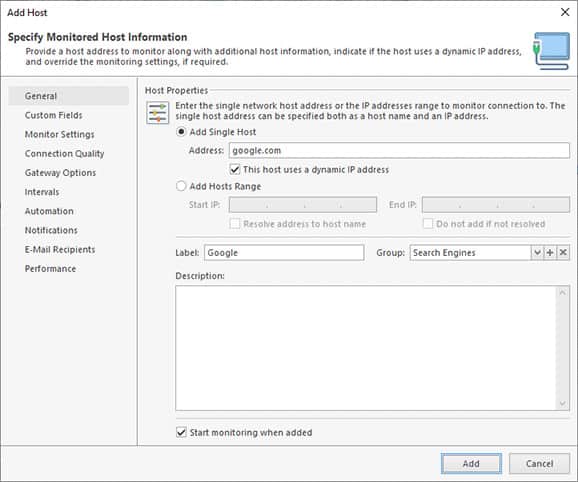
Task: Click description scrollbar up arrow
Action: coord(563,293)
